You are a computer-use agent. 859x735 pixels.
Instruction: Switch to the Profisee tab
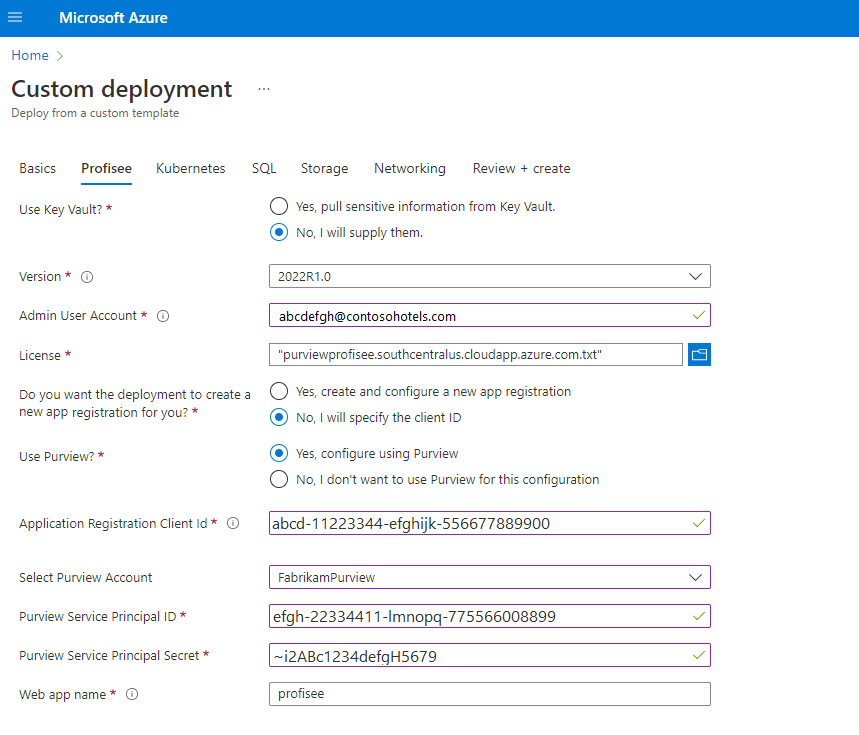[106, 169]
